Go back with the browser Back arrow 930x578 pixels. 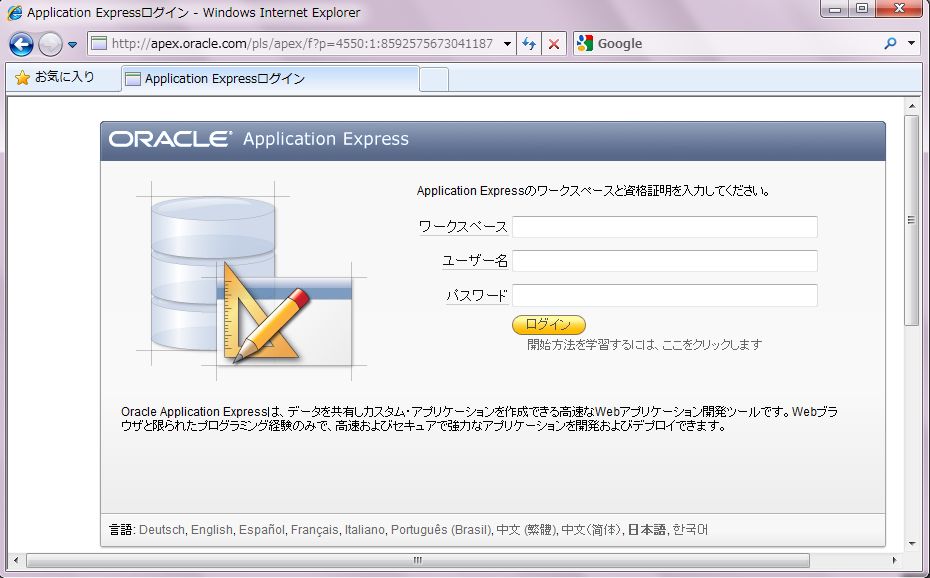point(21,44)
